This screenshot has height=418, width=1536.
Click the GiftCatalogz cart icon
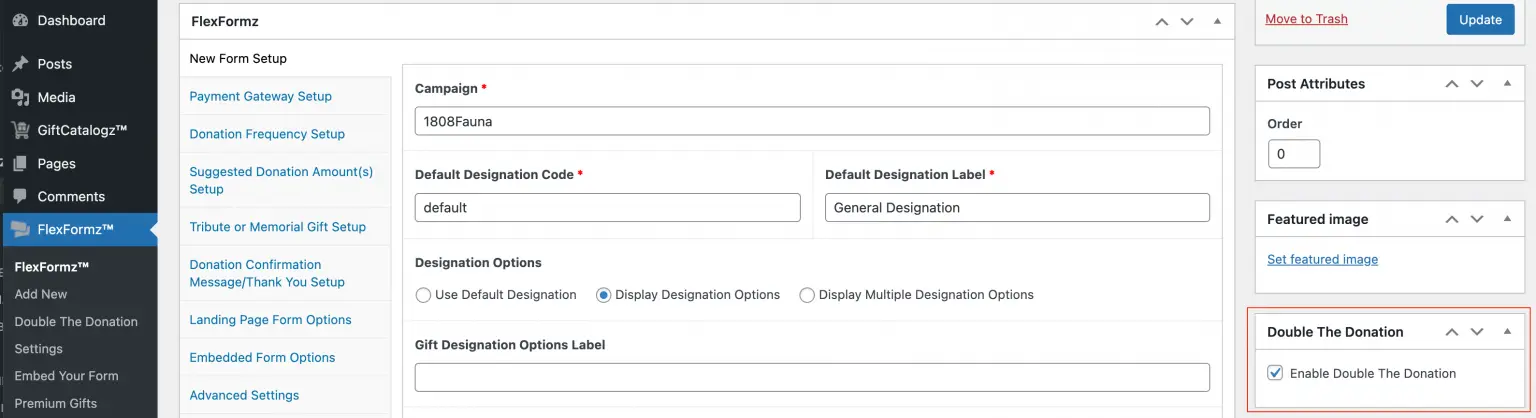click(20, 130)
